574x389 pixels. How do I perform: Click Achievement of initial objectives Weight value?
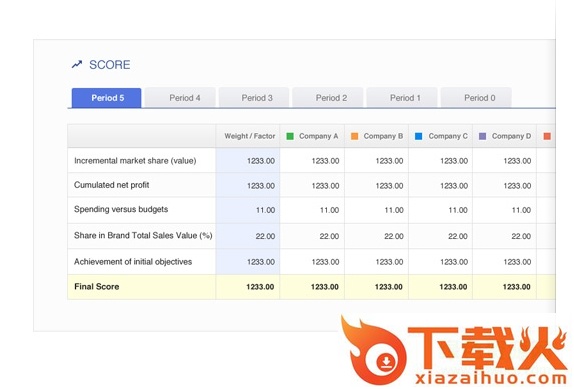tap(261, 262)
